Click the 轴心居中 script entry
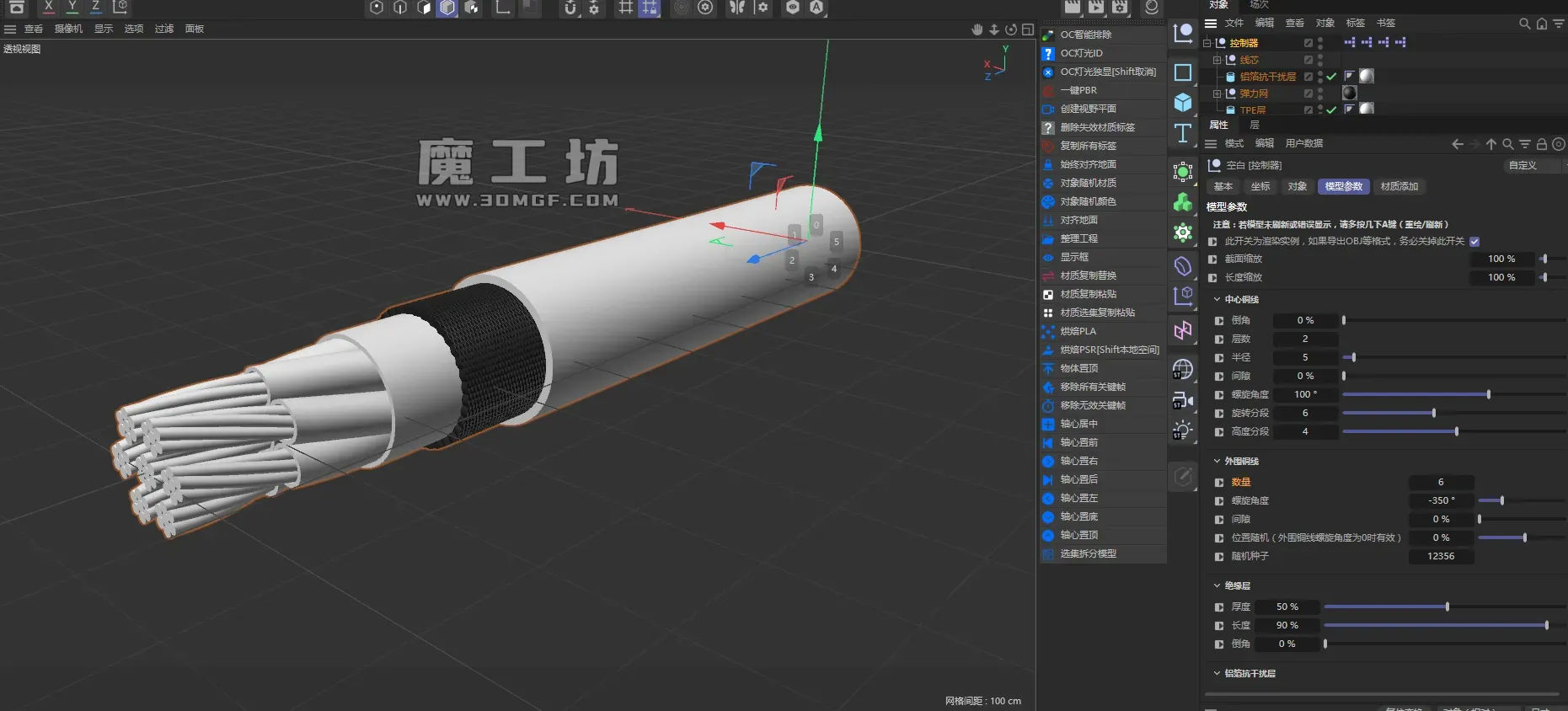The image size is (1568, 711). 1078,425
